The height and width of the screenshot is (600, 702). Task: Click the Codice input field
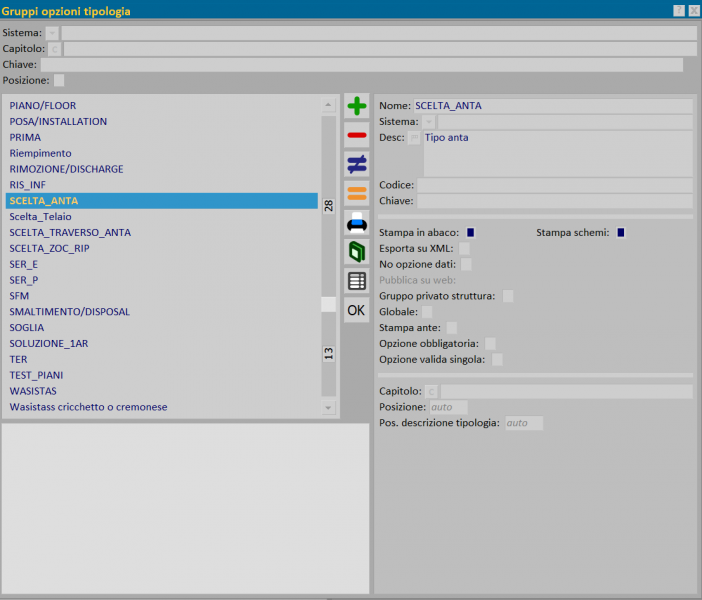[555, 185]
